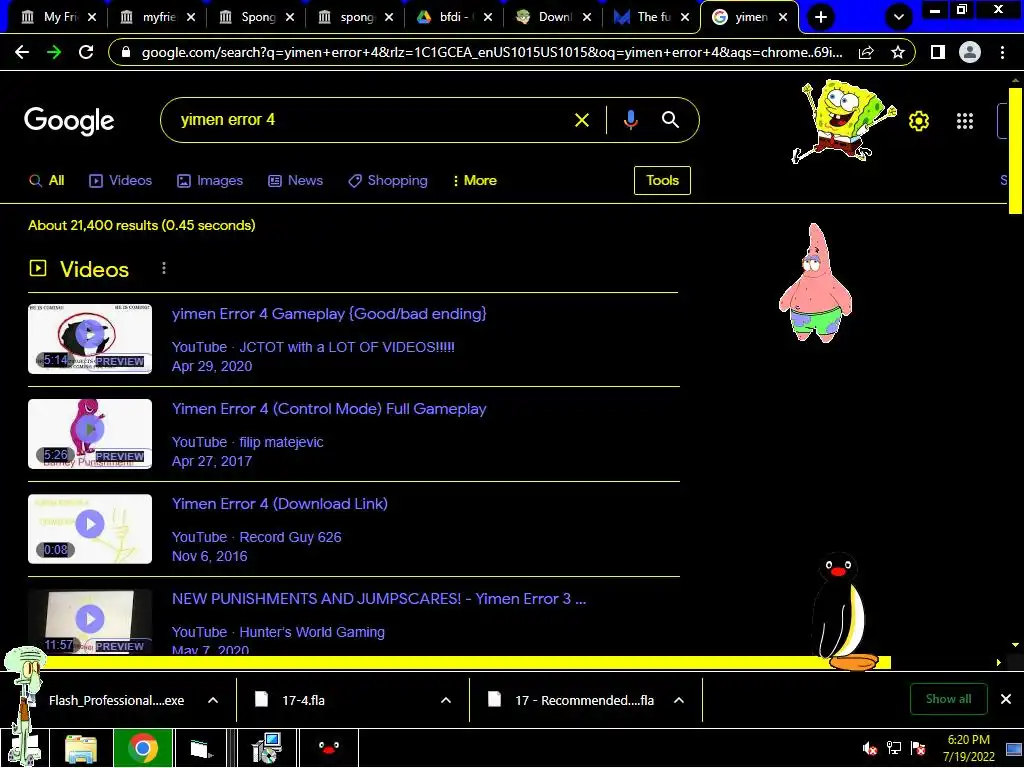Open the installer icon on taskbar
1024x768 pixels.
click(267, 748)
